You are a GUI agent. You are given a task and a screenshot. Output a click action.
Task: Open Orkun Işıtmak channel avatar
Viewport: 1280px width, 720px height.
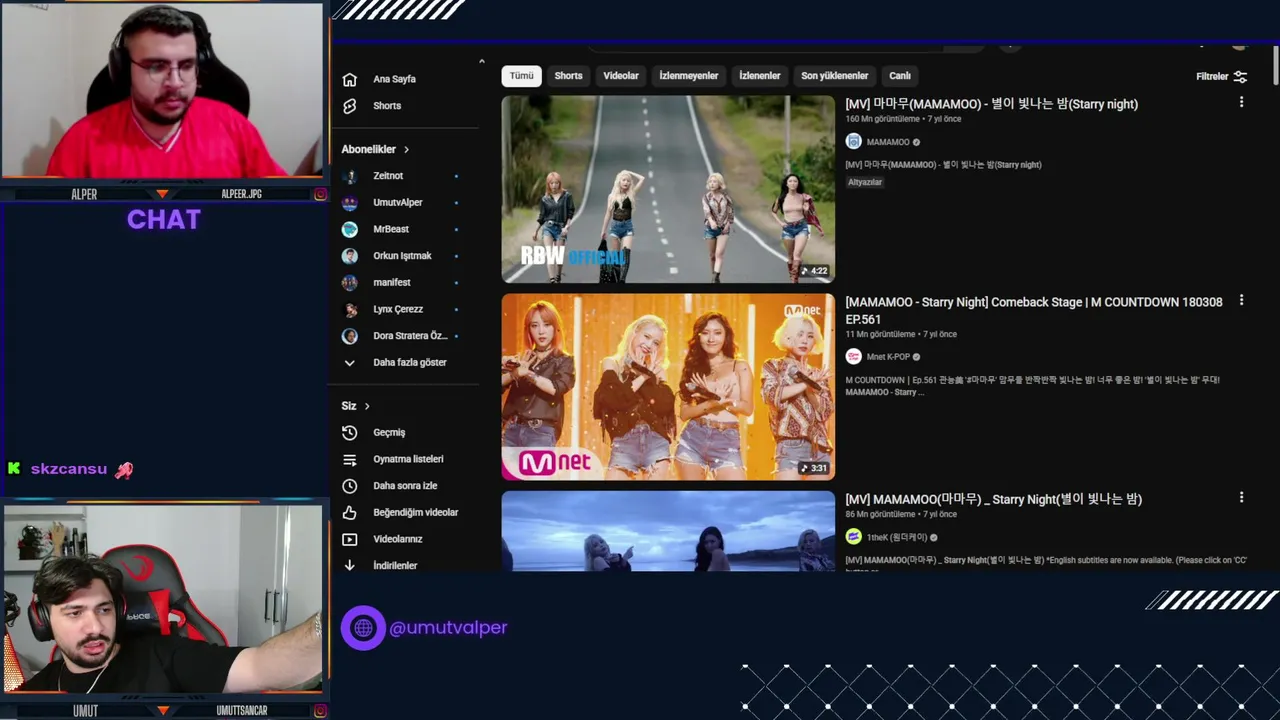pos(349,256)
